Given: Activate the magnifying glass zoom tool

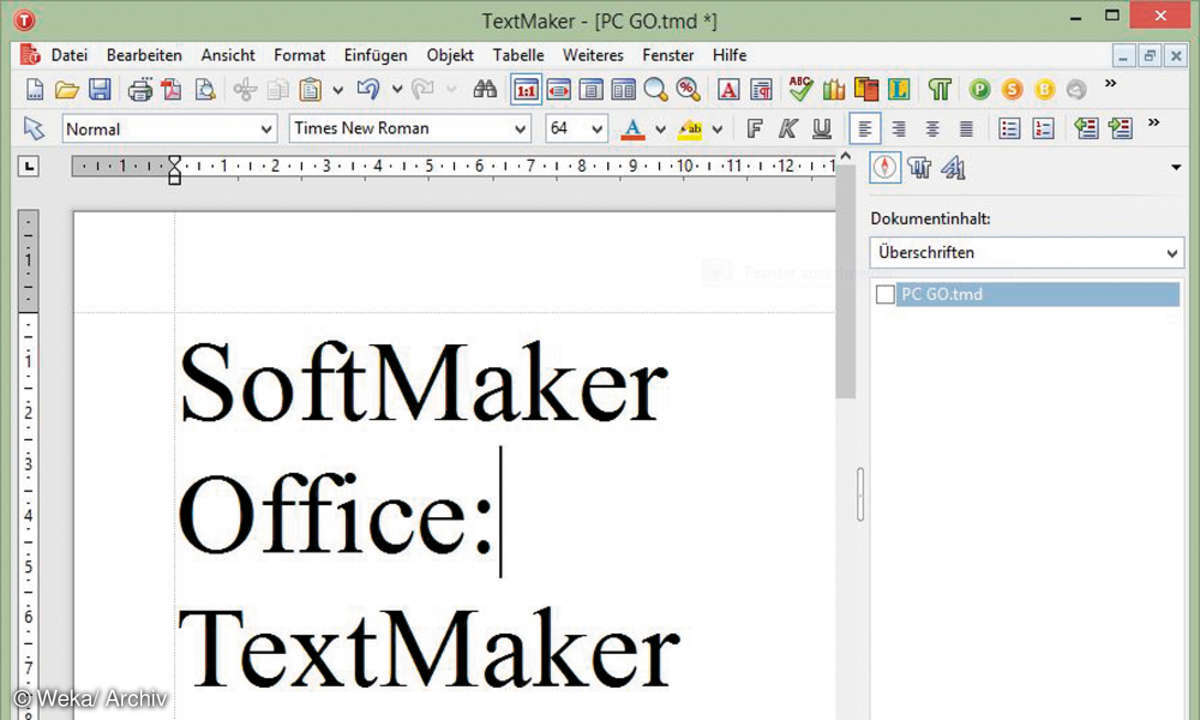Looking at the screenshot, I should (655, 90).
